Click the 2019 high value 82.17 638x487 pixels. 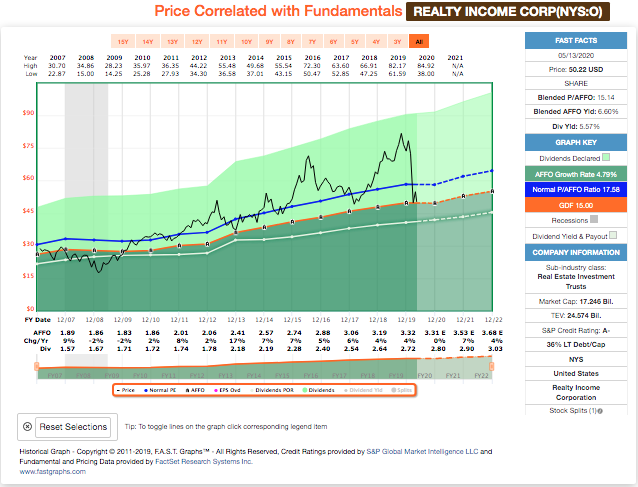[x=398, y=66]
